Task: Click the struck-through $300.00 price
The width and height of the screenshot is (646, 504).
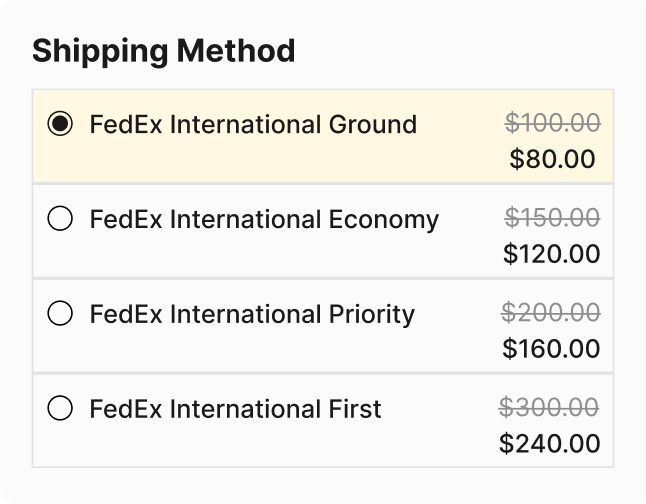Action: [550, 408]
